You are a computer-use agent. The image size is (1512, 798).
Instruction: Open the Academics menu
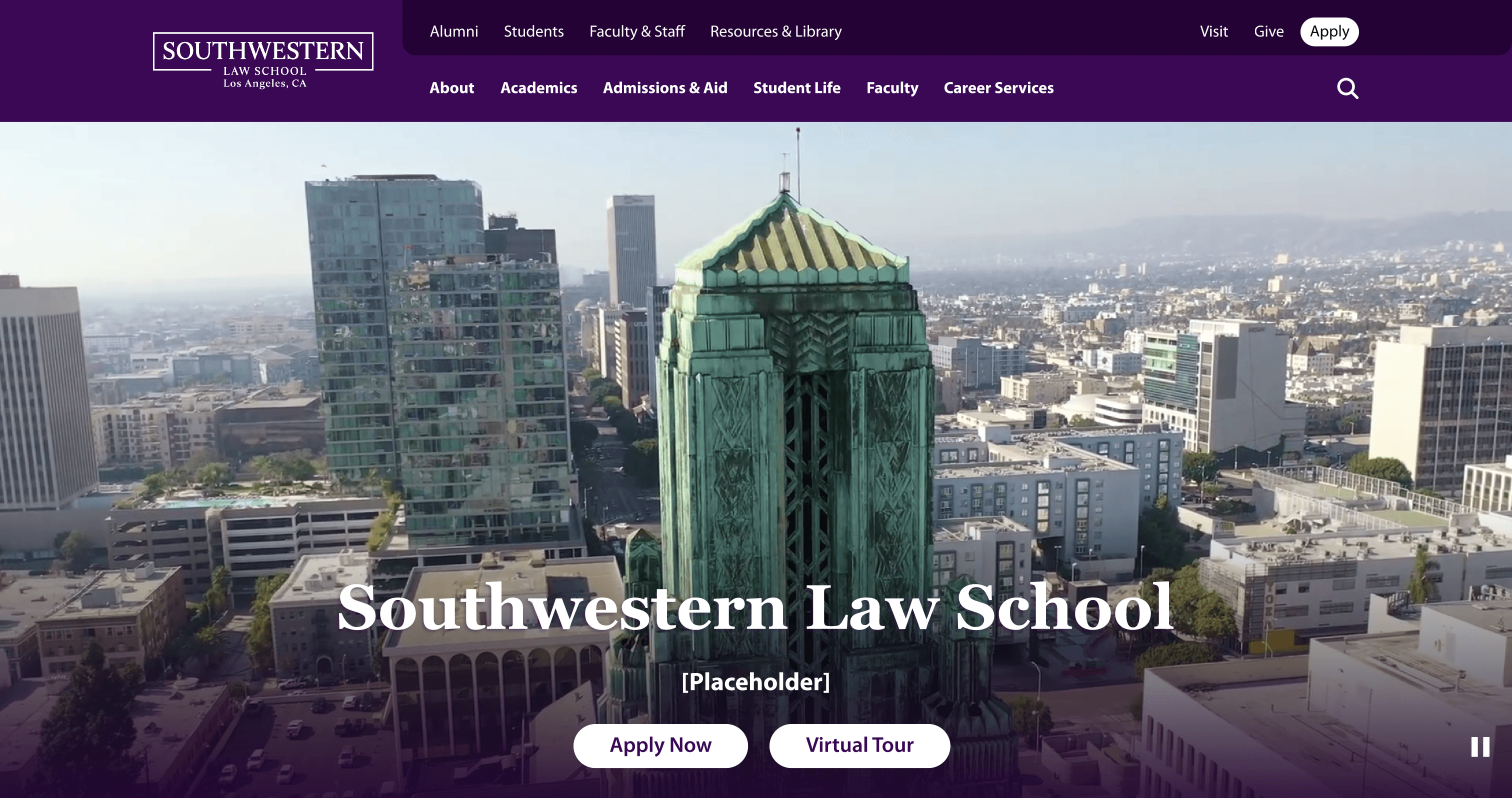click(539, 88)
